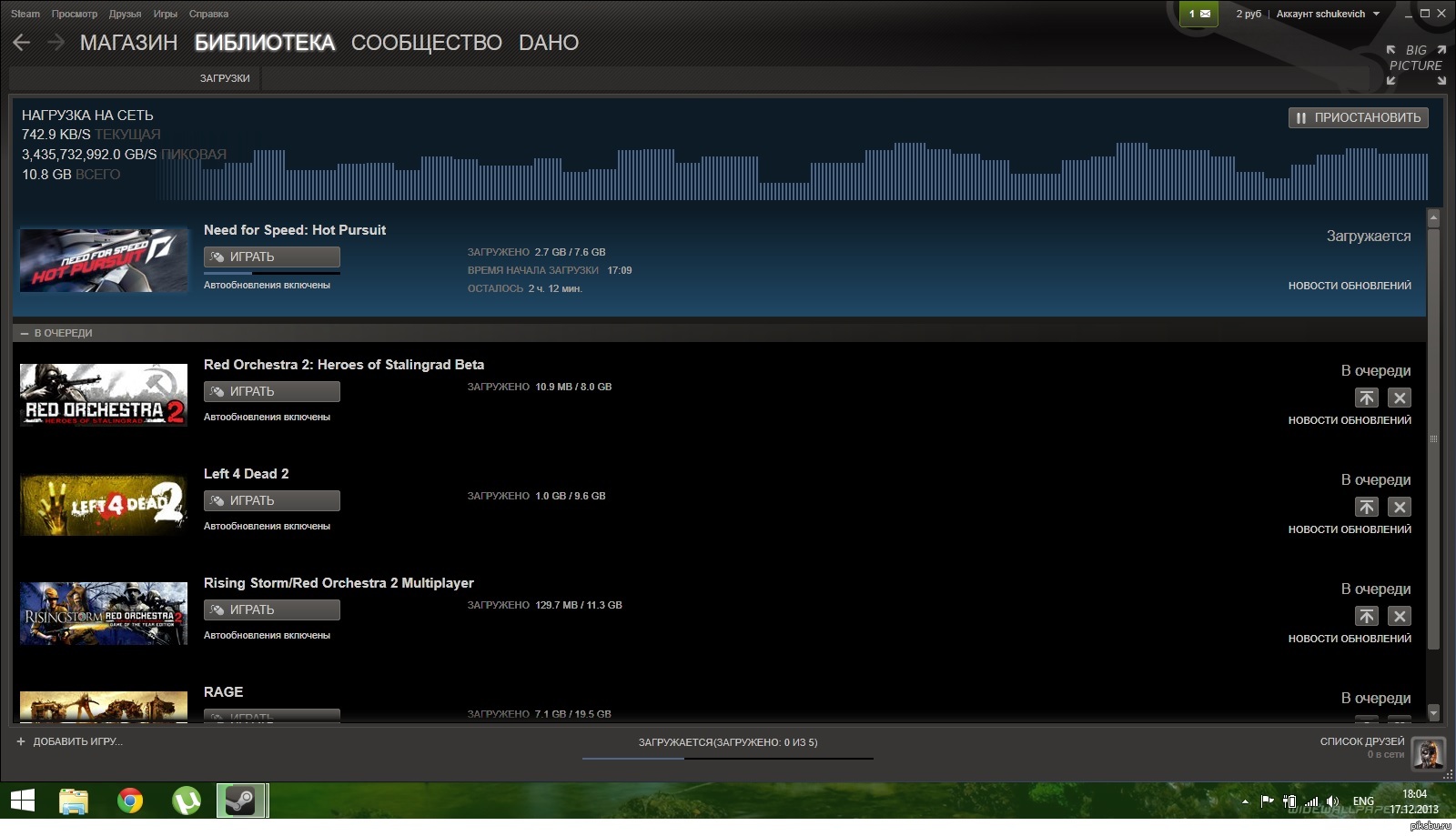1456x836 pixels.
Task: Open Новости обновлений for Left 4 Dead 2
Action: click(1349, 529)
